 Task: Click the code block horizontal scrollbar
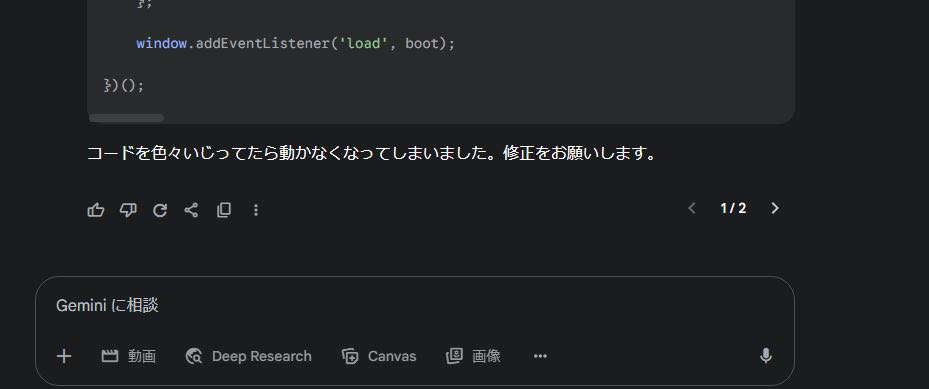pos(126,118)
